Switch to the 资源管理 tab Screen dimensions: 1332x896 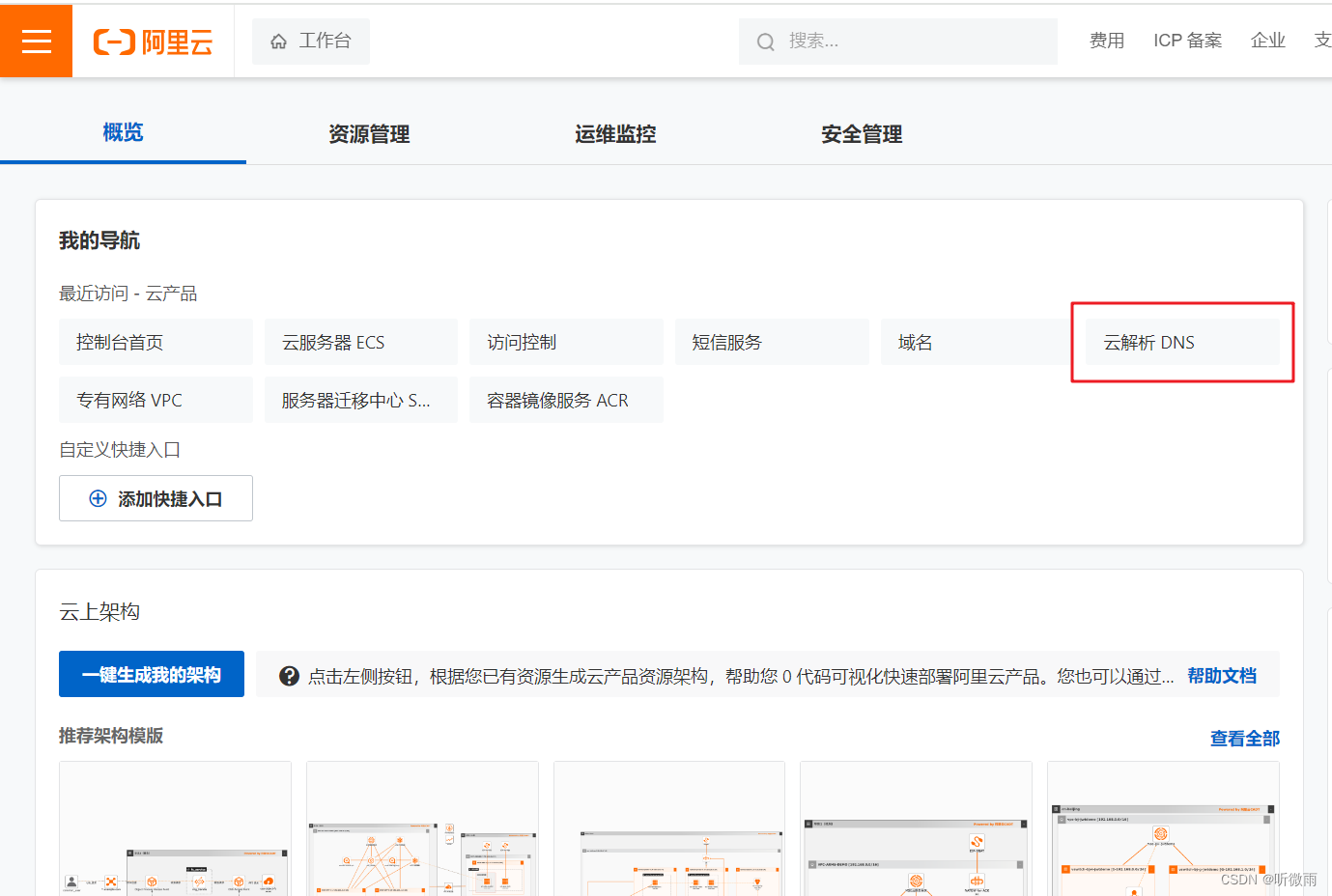coord(369,134)
